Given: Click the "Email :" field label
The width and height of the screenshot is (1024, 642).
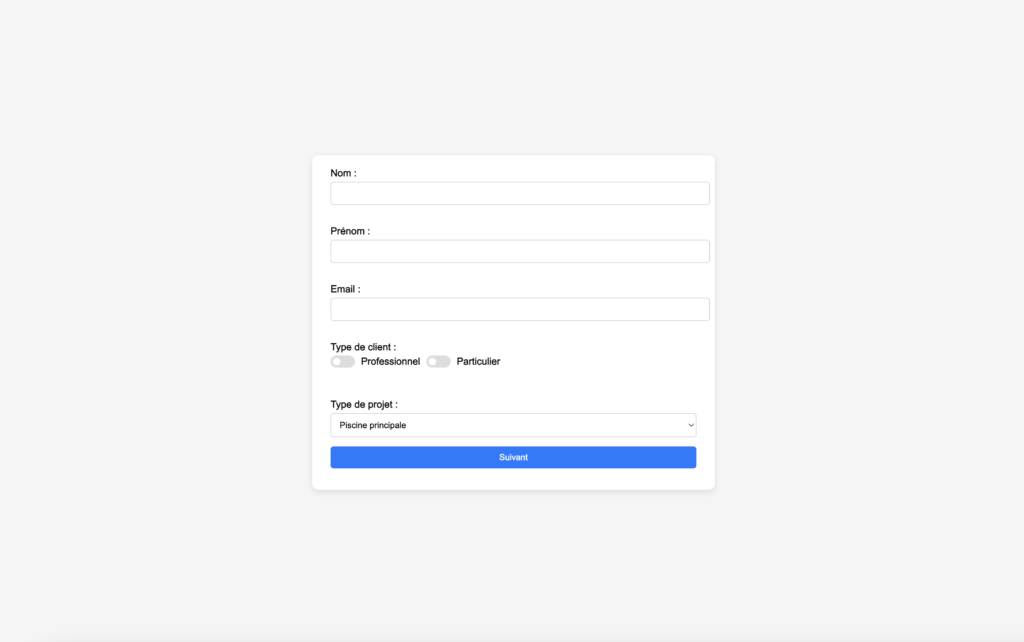Looking at the screenshot, I should point(345,289).
